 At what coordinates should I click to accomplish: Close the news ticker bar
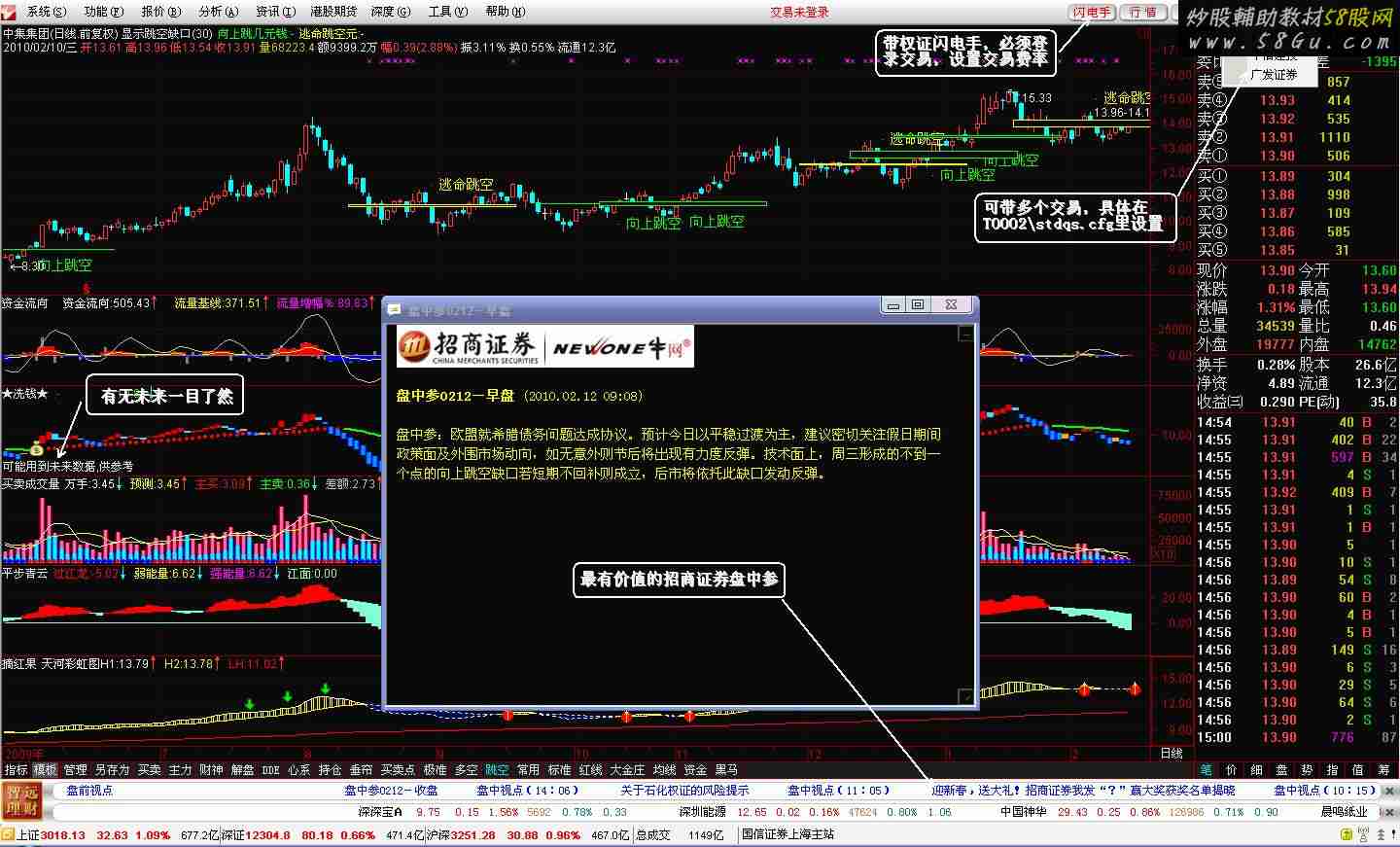[x=1388, y=791]
